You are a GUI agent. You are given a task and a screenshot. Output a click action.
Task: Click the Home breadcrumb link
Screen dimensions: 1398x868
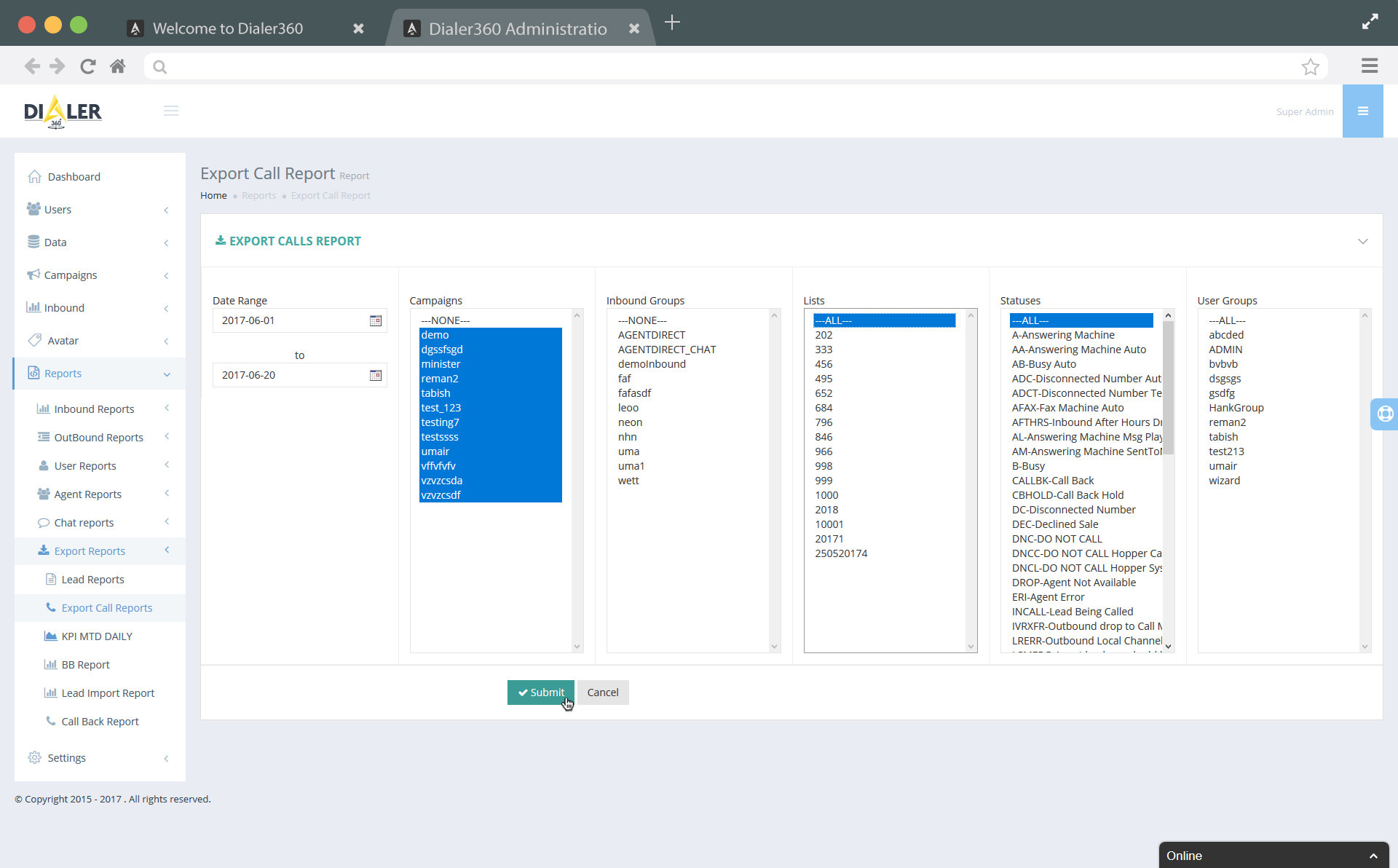click(213, 195)
